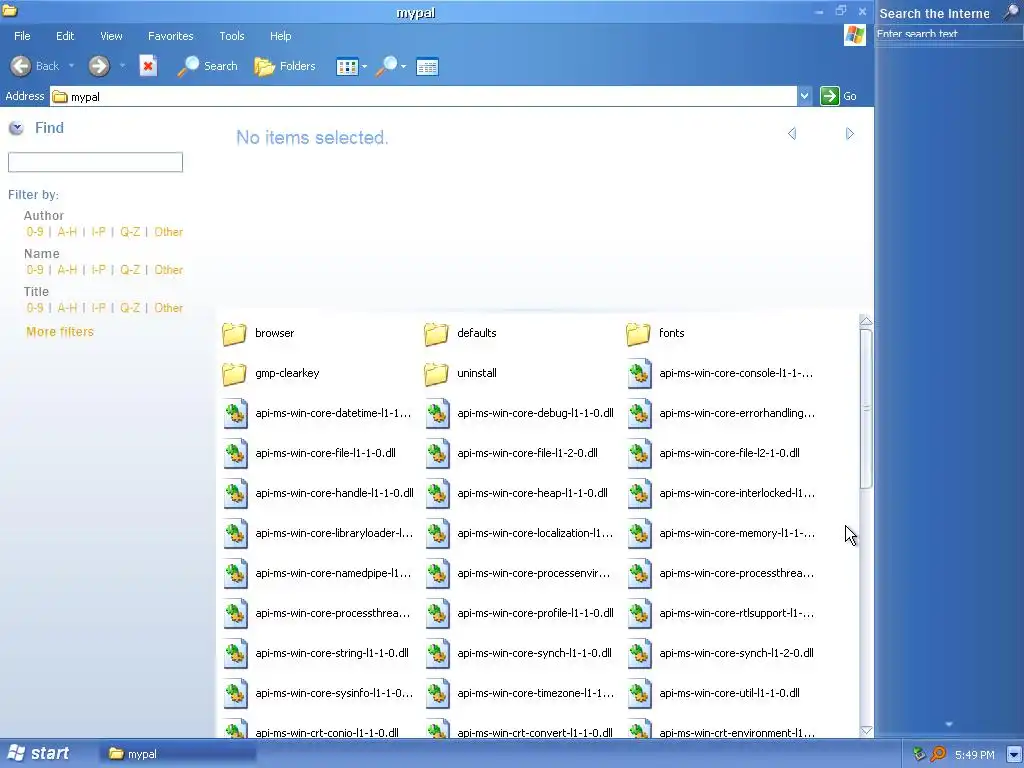Select api-ms-win-core-synch-l1-1-0.dll filename
This screenshot has width=1024, height=768.
pyautogui.click(x=534, y=653)
